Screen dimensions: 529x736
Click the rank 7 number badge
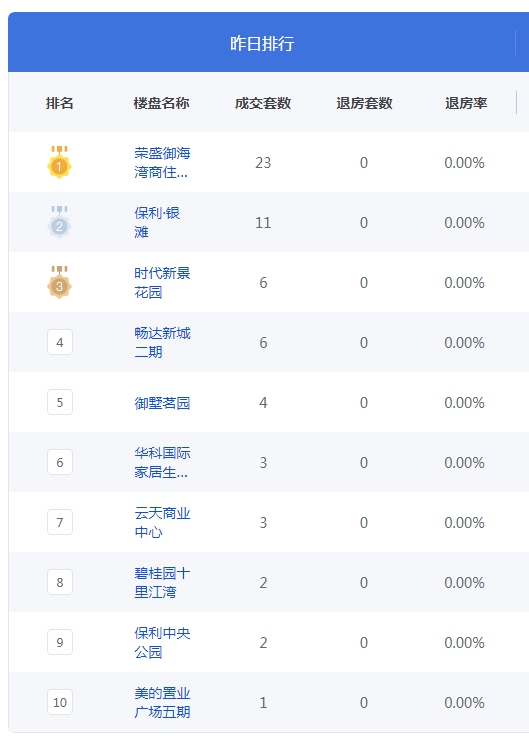pyautogui.click(x=60, y=522)
